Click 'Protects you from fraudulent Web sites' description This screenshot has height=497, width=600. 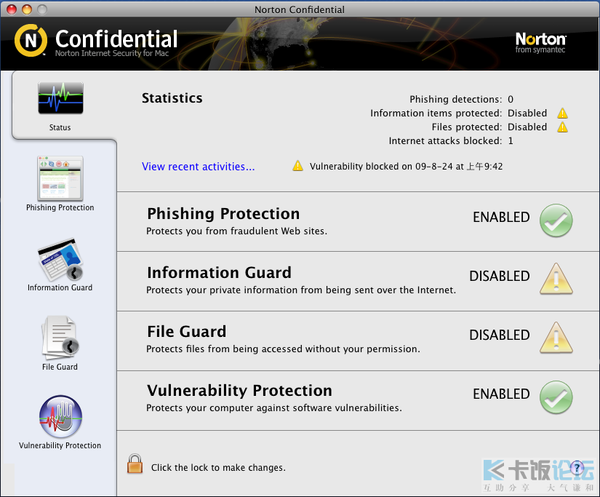point(237,231)
